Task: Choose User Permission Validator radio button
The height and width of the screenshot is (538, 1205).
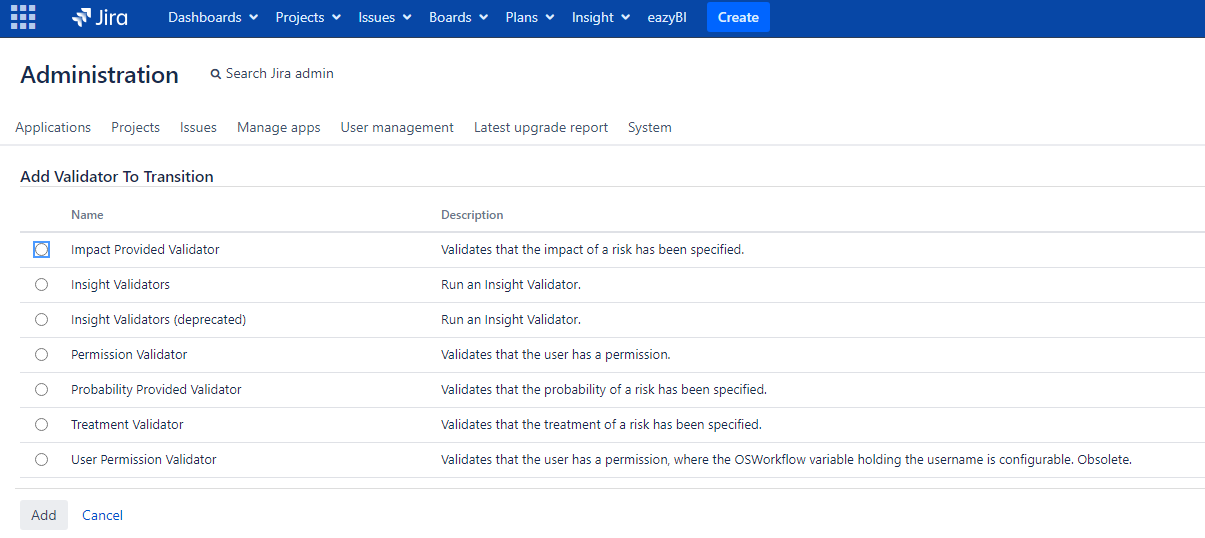Action: click(41, 460)
